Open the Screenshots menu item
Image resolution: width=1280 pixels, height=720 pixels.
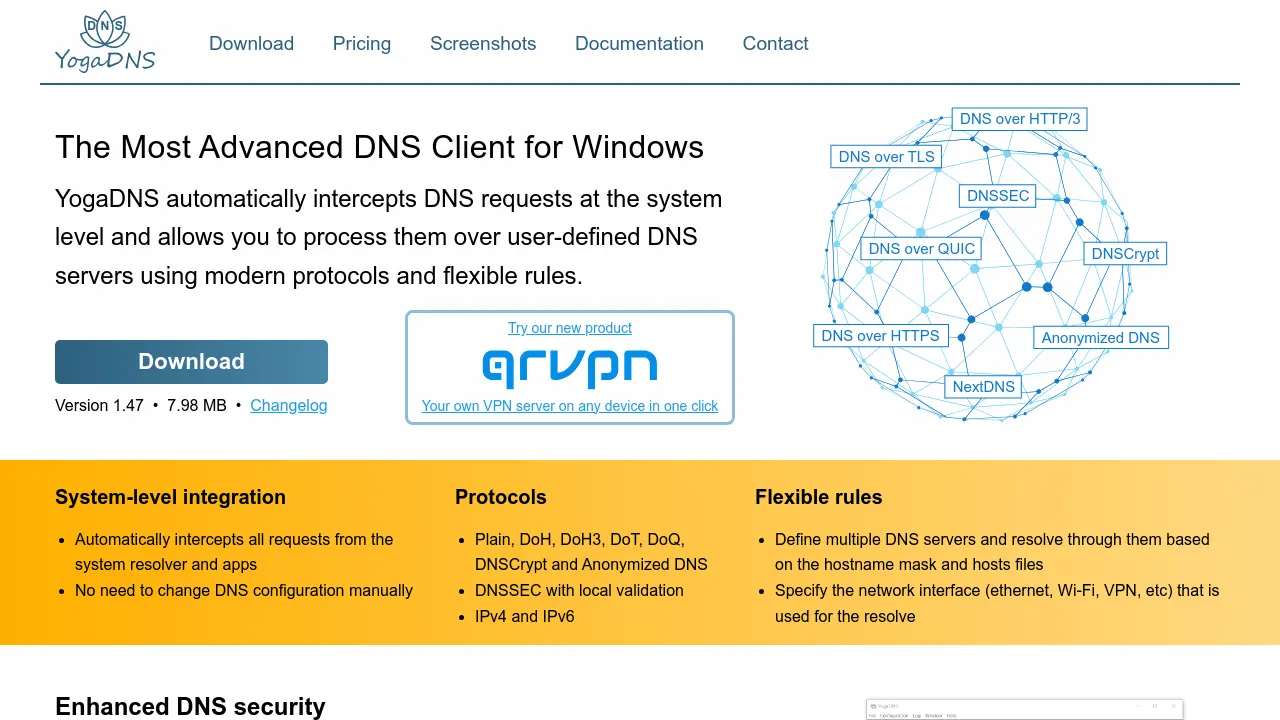coord(483,44)
